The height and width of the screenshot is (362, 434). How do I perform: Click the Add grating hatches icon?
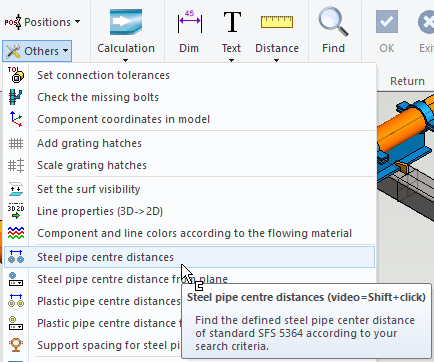tap(16, 143)
